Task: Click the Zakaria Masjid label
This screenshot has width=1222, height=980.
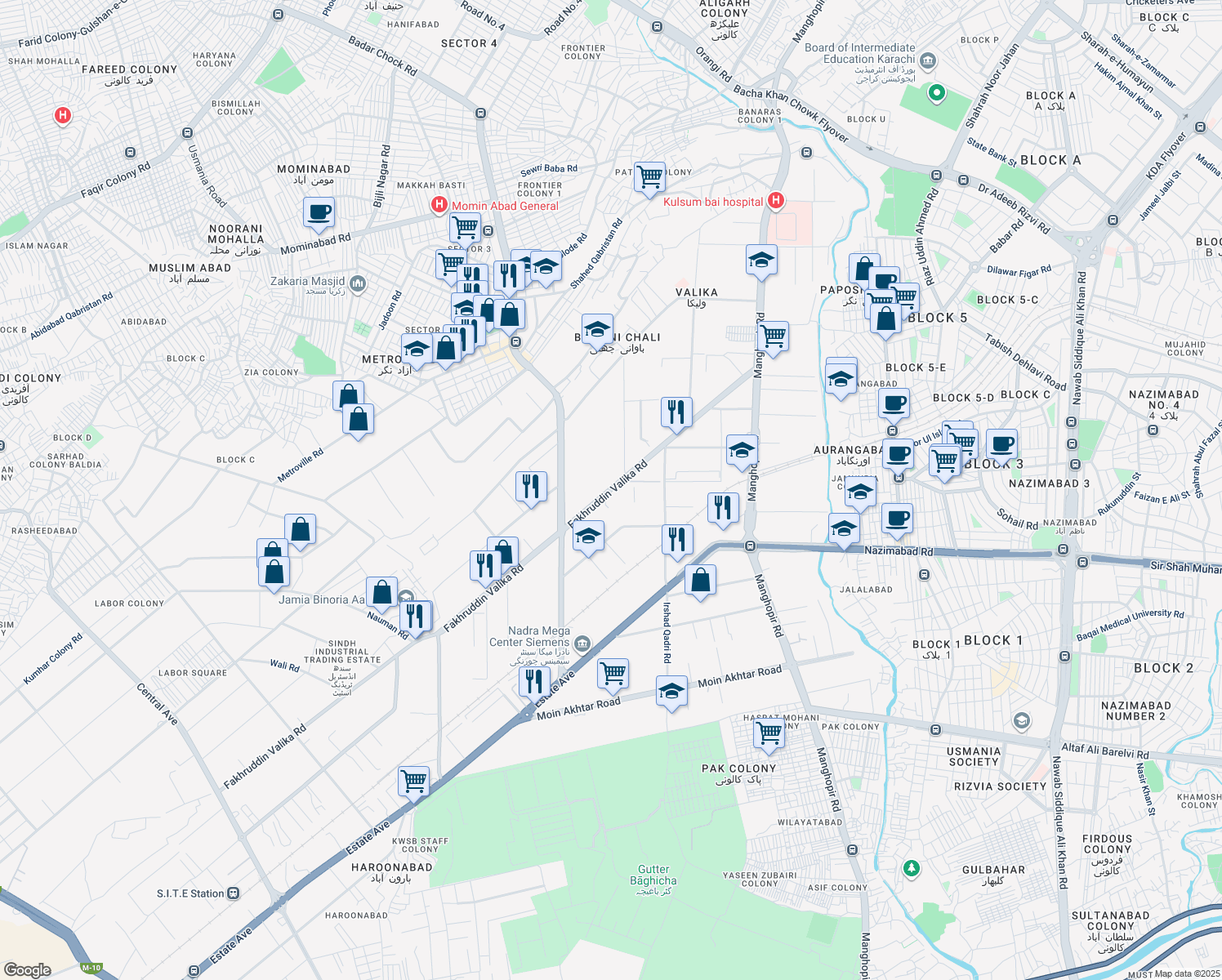Action: (x=308, y=285)
